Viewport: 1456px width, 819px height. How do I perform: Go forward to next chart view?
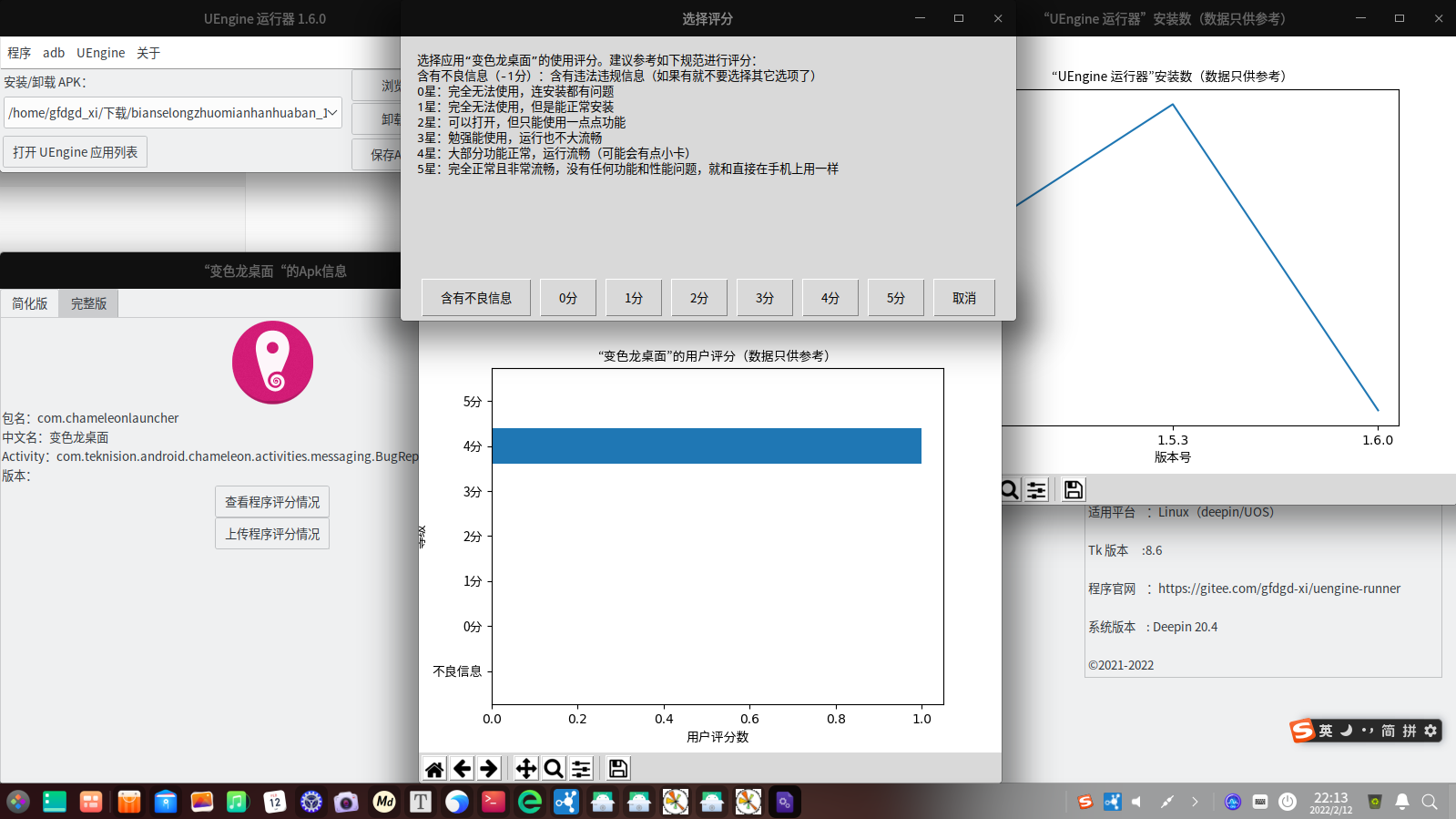489,769
